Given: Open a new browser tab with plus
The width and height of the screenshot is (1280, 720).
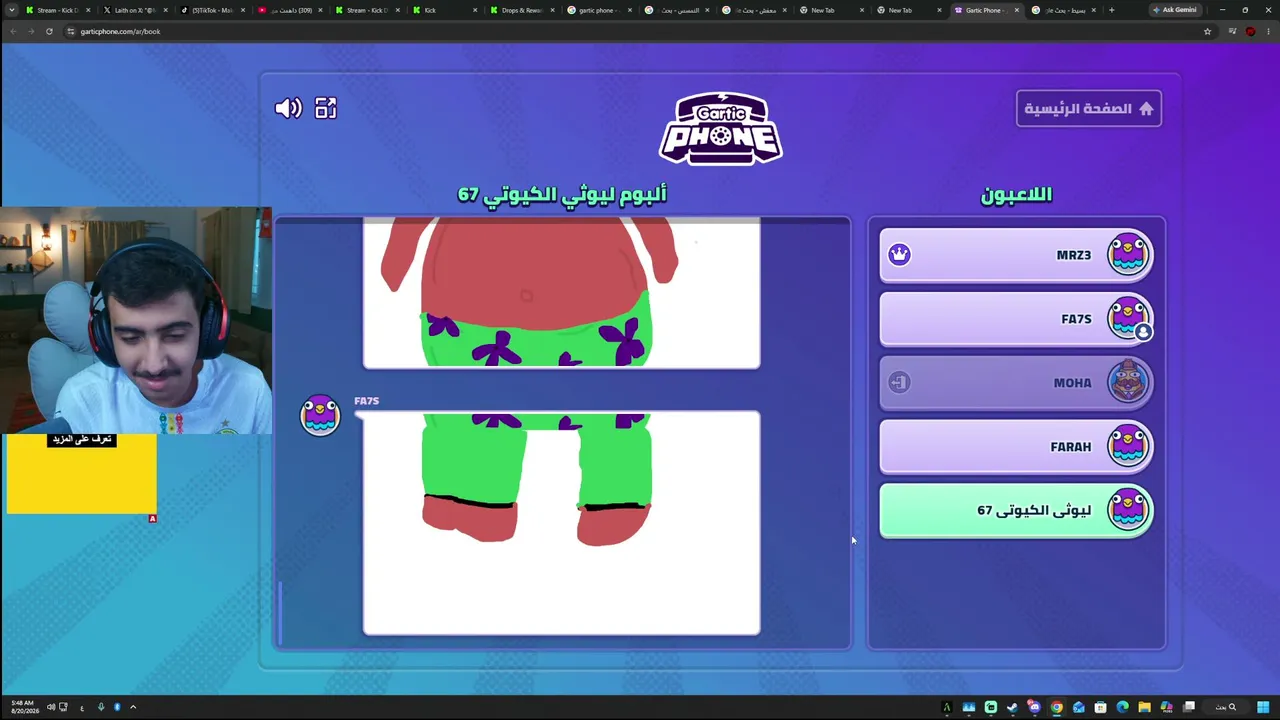Looking at the screenshot, I should point(1111,10).
